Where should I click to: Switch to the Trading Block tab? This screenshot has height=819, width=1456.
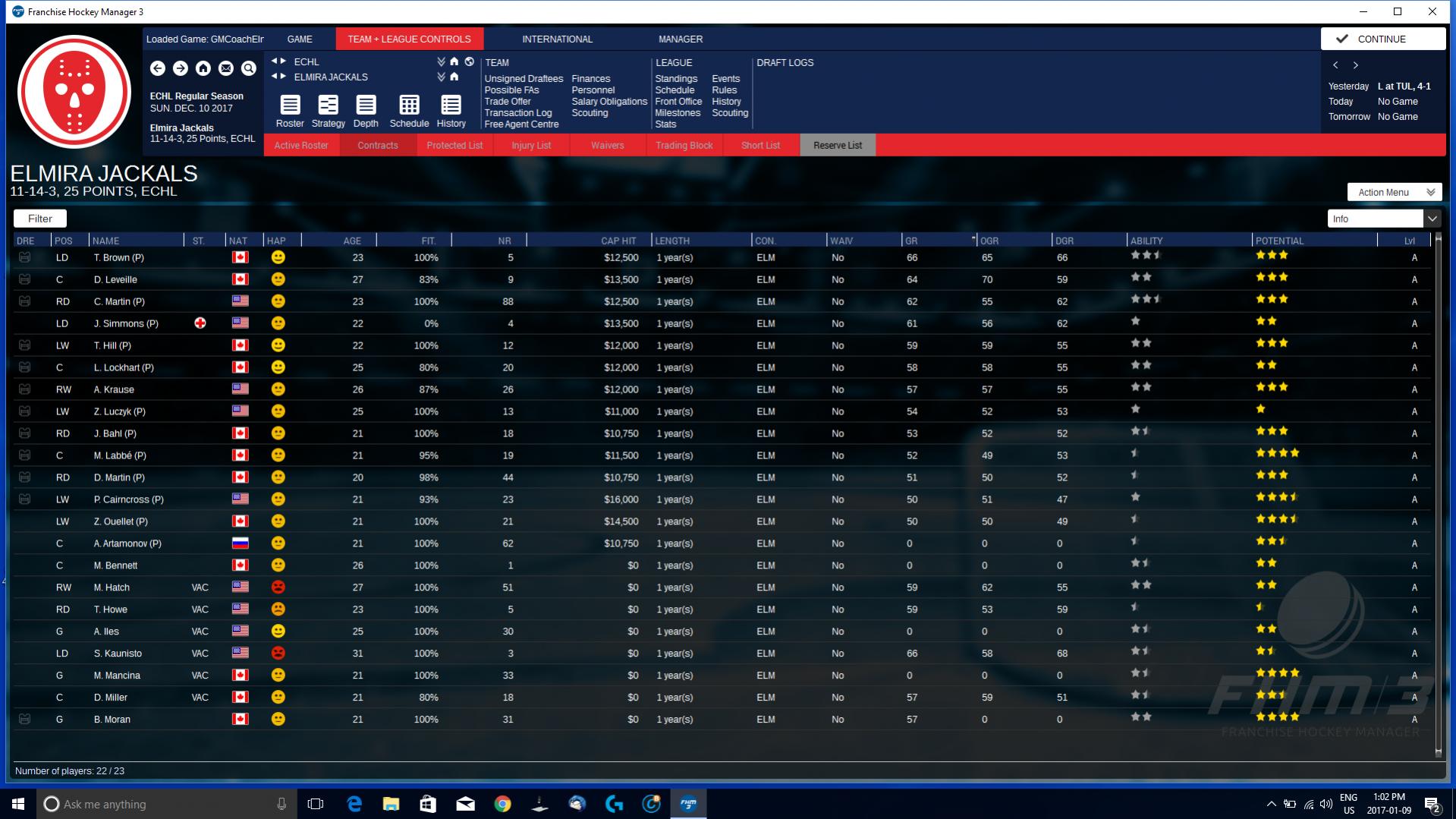684,145
